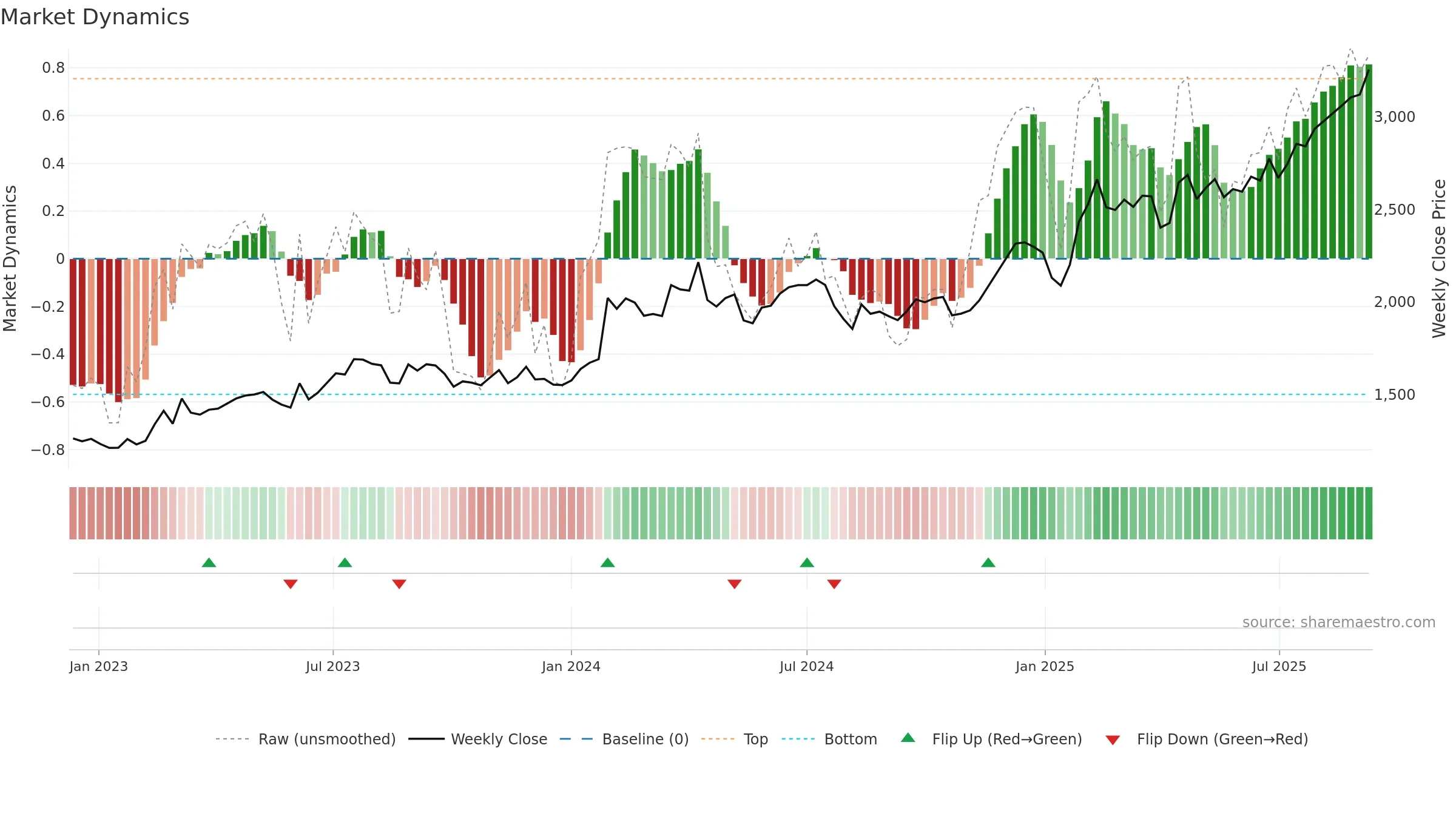This screenshot has width=1456, height=819.
Task: Toggle the Top legend entry
Action: (735, 739)
